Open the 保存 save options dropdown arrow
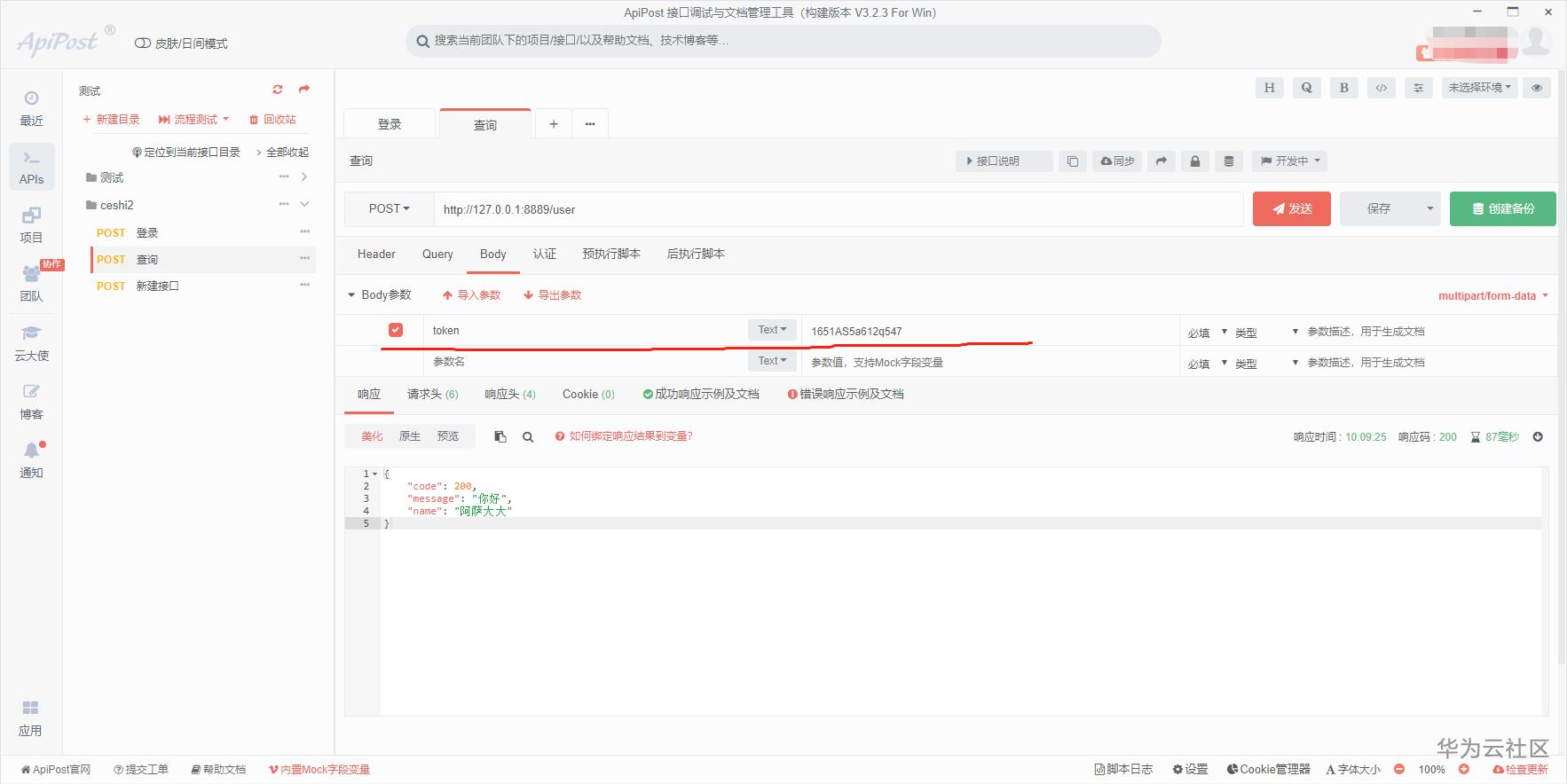 pos(1429,209)
